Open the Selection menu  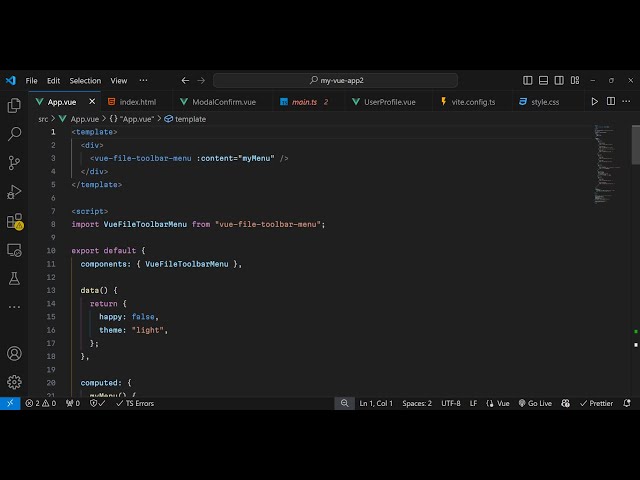(85, 80)
